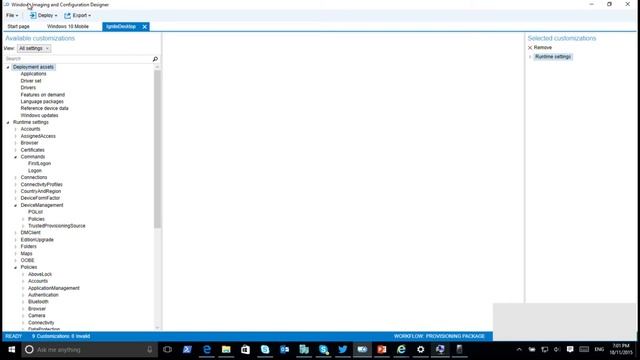Select AboveLock under Policies

(40, 275)
